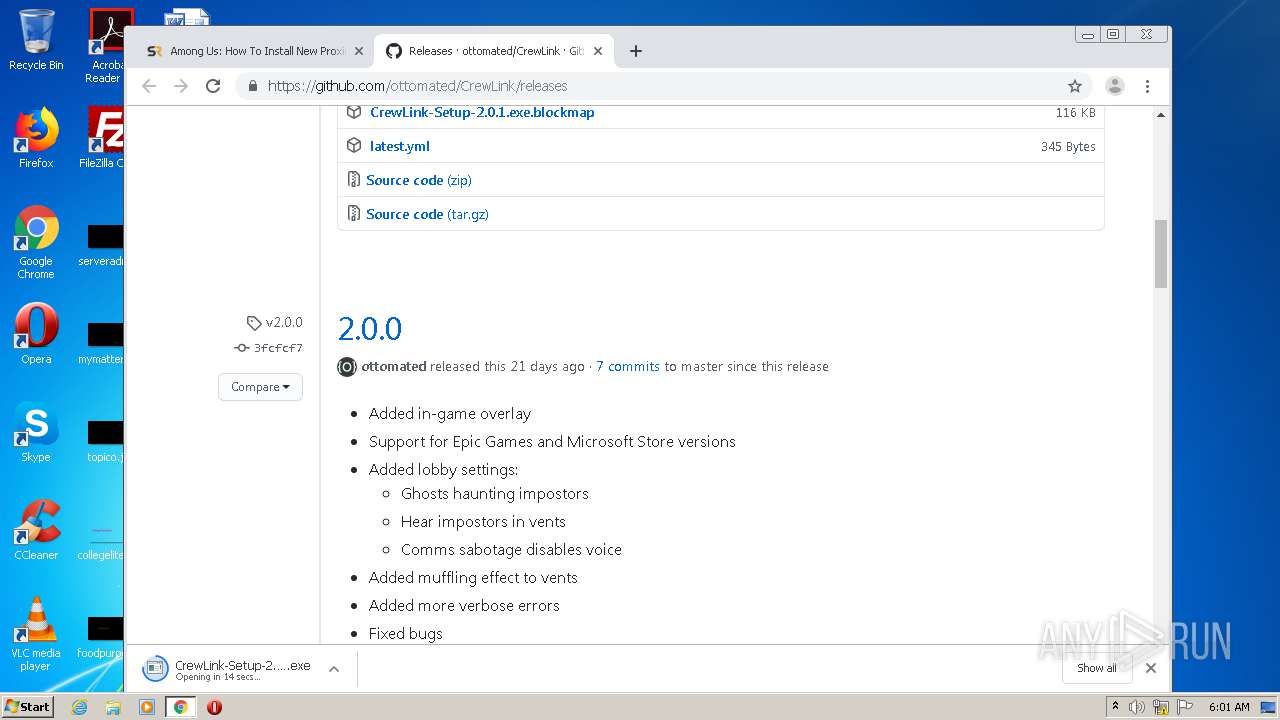Reload the GitHub releases page
Image resolution: width=1280 pixels, height=720 pixels.
tap(213, 86)
